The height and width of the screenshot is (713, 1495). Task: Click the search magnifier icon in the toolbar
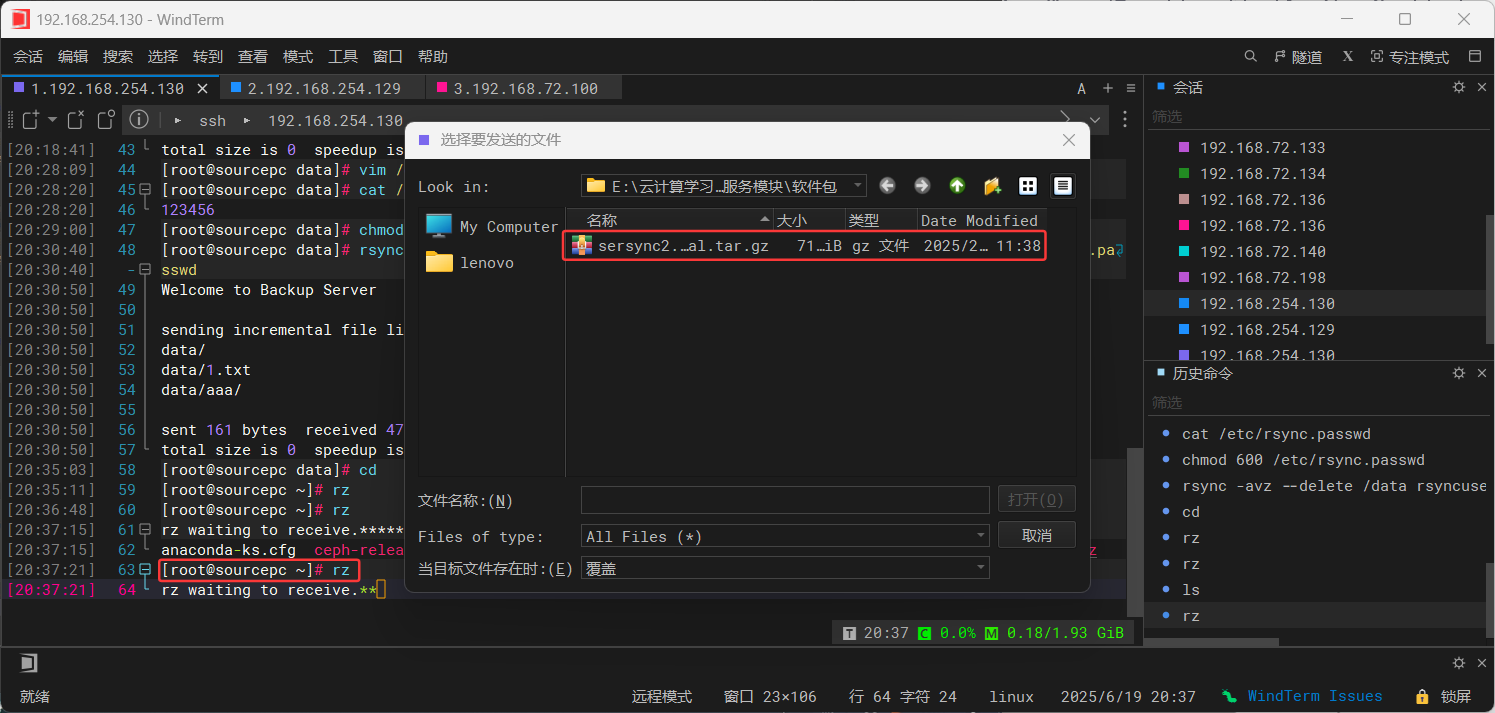[1250, 56]
